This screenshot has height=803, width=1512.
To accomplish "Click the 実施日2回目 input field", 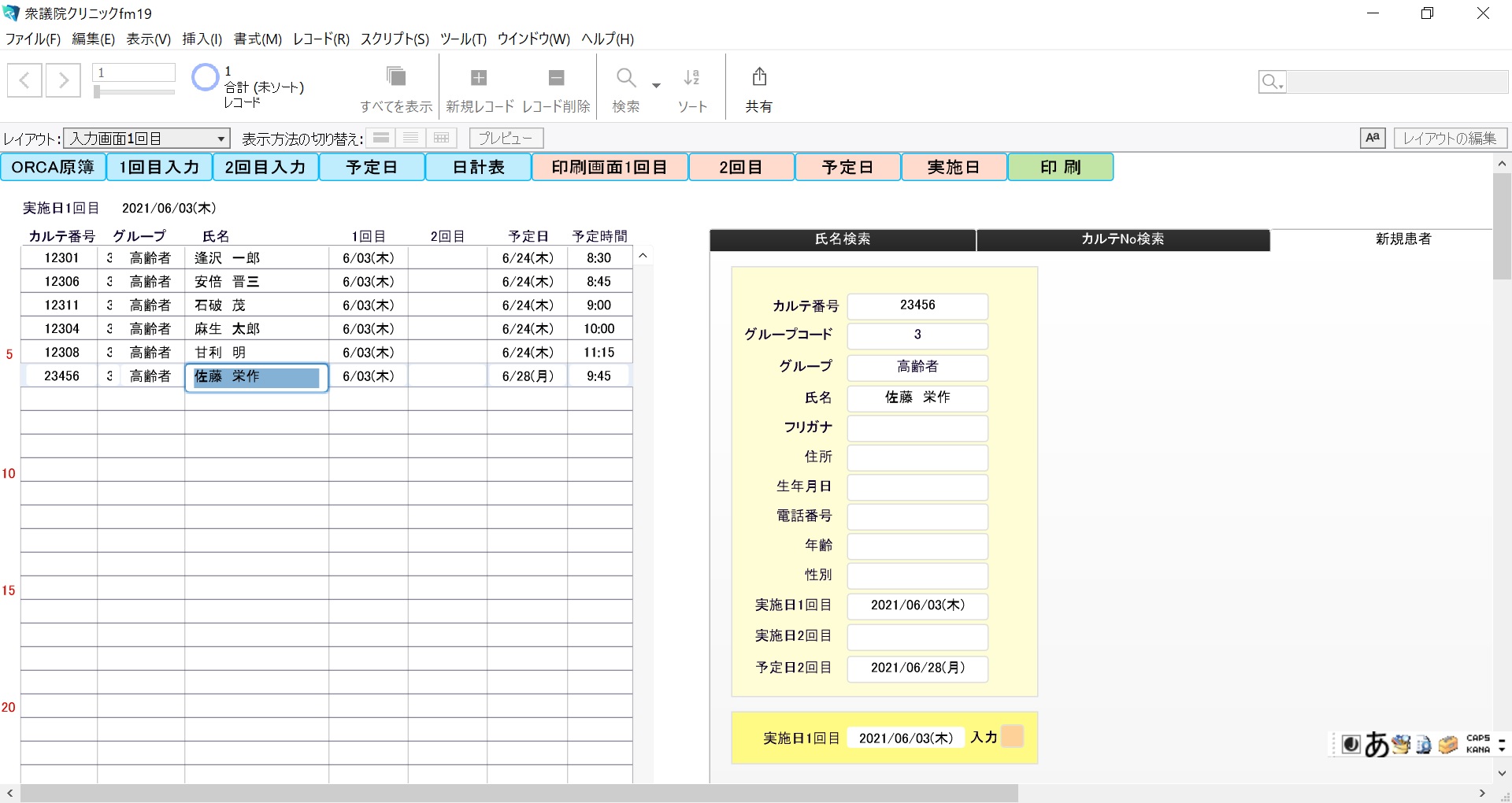I will click(917, 636).
